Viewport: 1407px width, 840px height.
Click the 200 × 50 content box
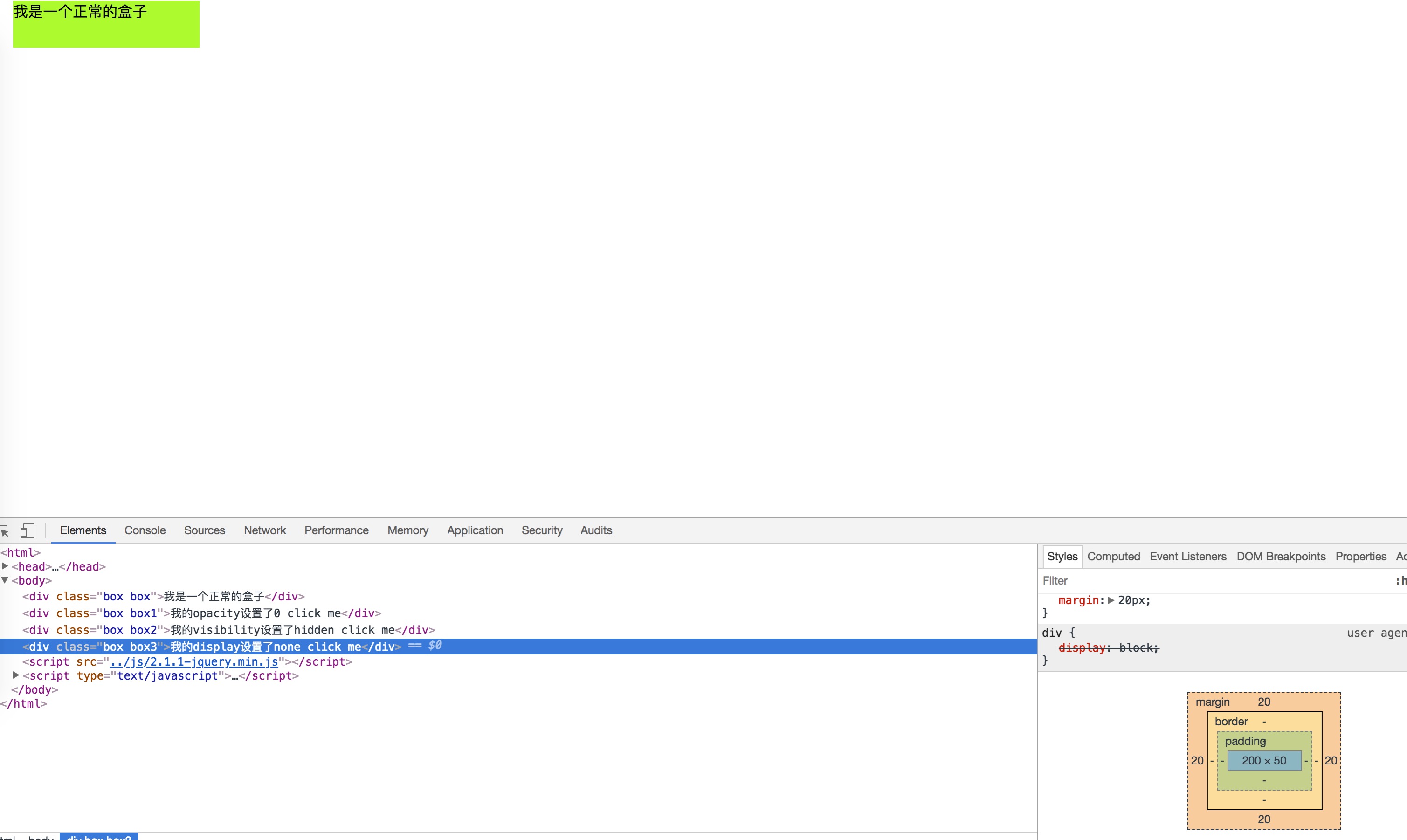click(x=1264, y=761)
